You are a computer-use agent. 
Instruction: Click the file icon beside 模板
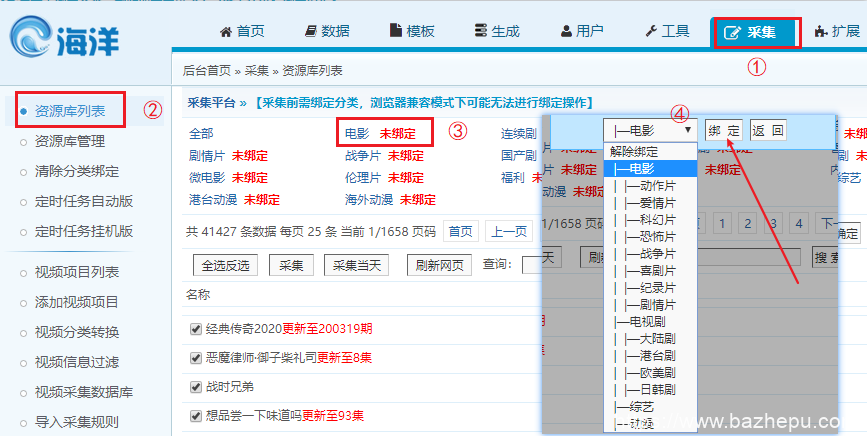tap(396, 32)
